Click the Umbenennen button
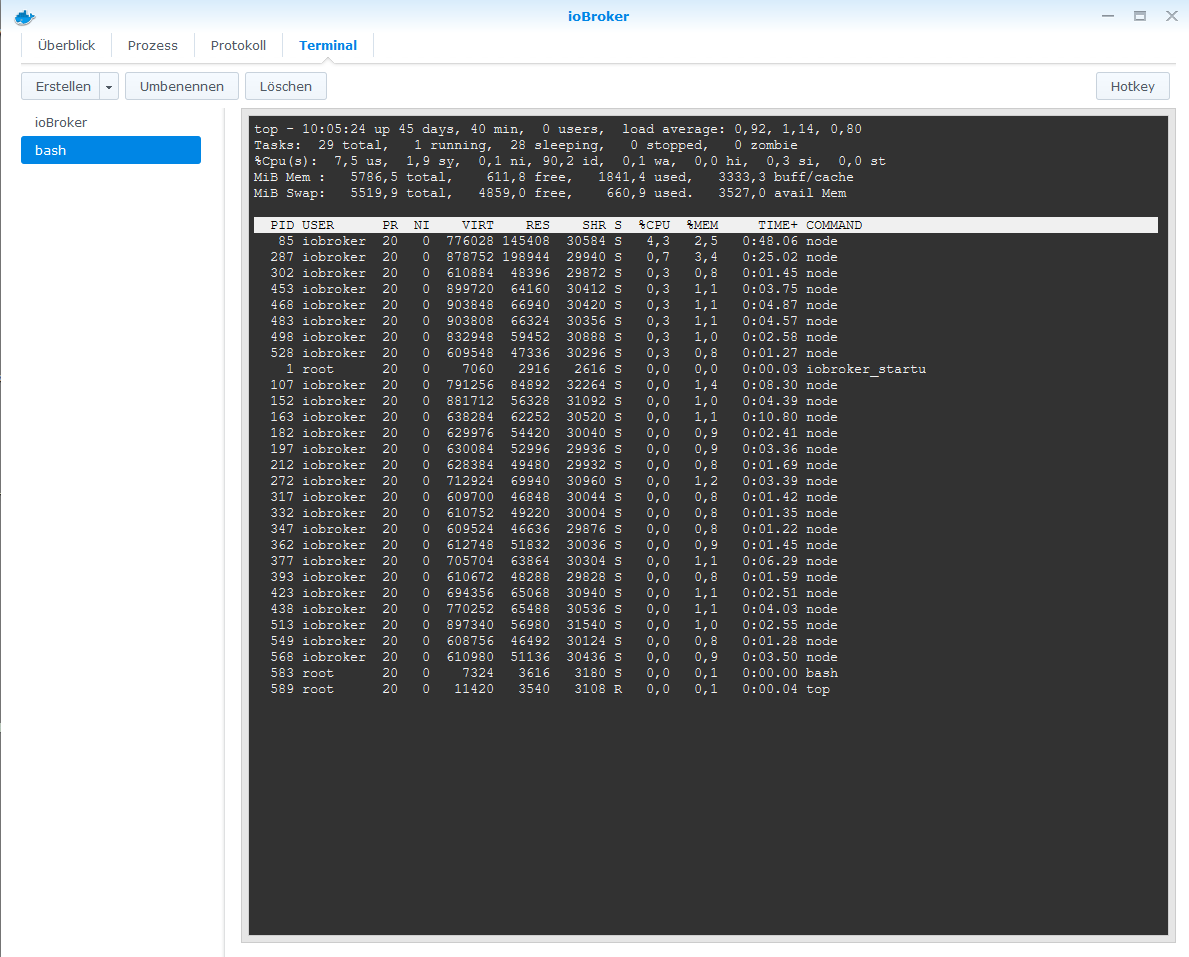Screen dimensions: 1189x957 (x=182, y=86)
